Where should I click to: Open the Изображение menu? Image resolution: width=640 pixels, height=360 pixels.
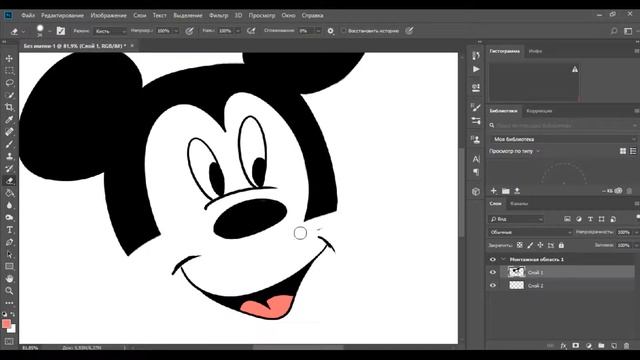coord(109,15)
